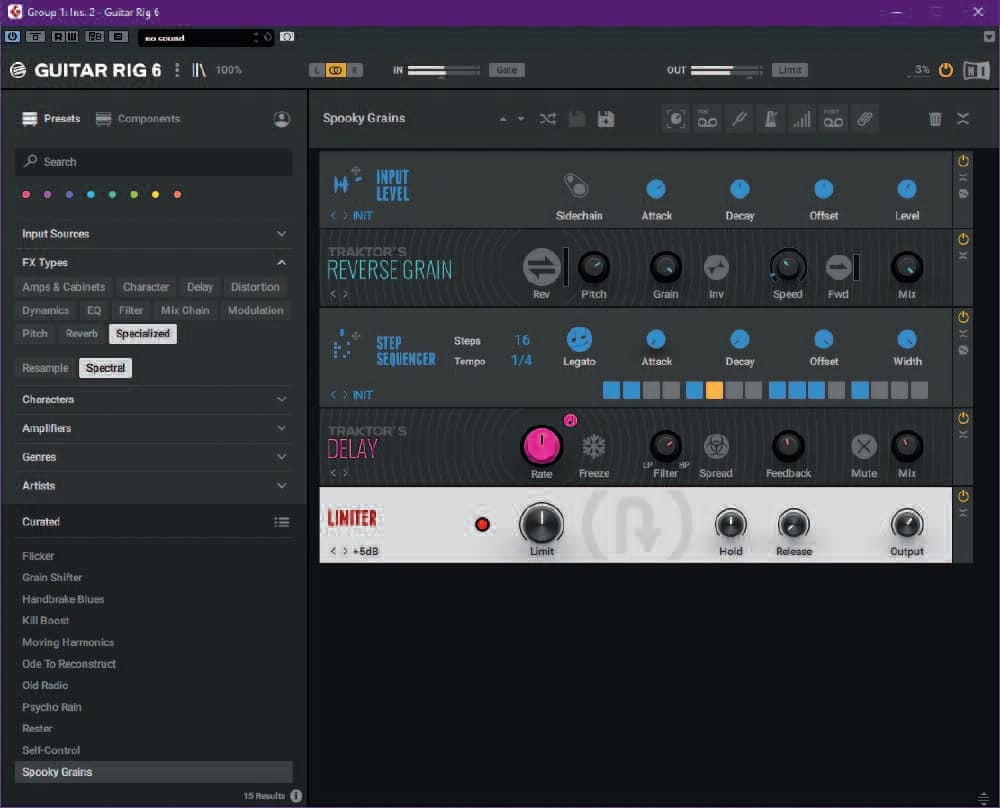
Task: Shuffle presets with the random icon
Action: 547,119
